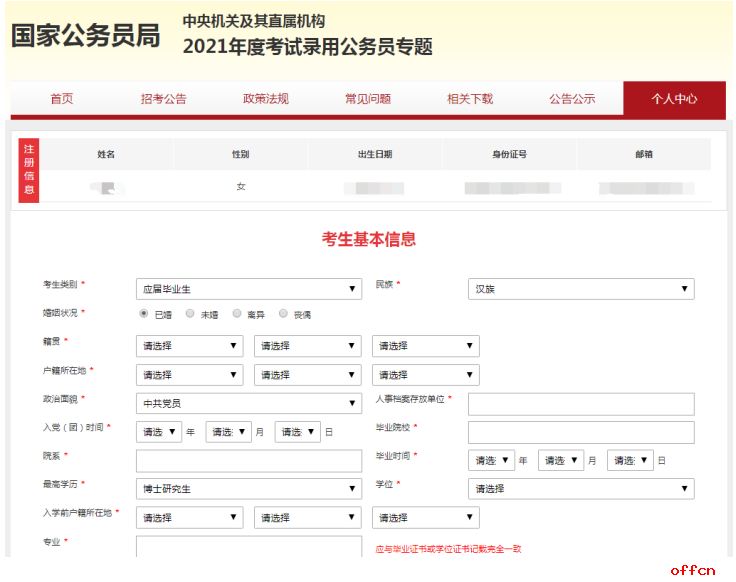The width and height of the screenshot is (736, 582).
Task: Select the 未婚 radio button
Action: (x=191, y=313)
